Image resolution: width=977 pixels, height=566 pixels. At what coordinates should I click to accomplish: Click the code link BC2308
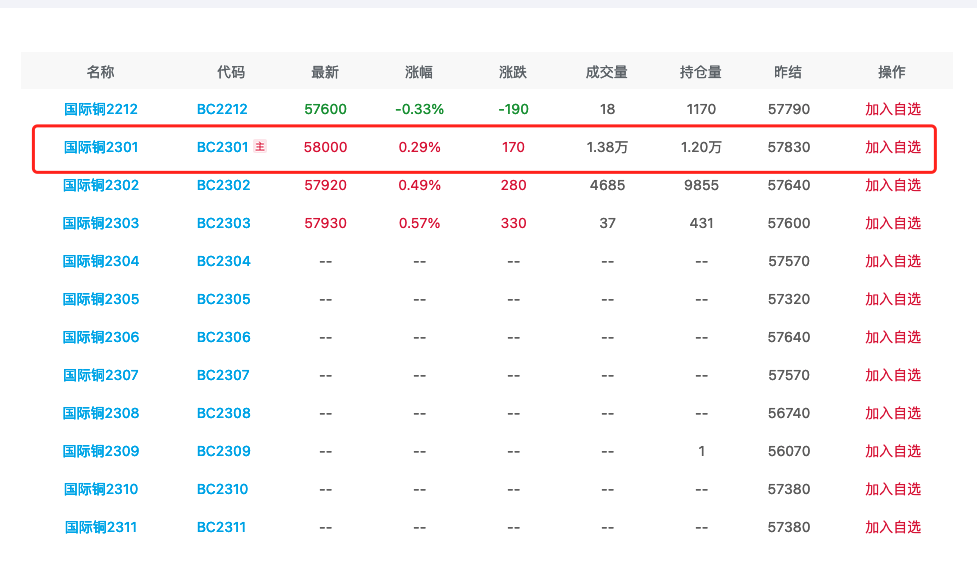pos(224,413)
